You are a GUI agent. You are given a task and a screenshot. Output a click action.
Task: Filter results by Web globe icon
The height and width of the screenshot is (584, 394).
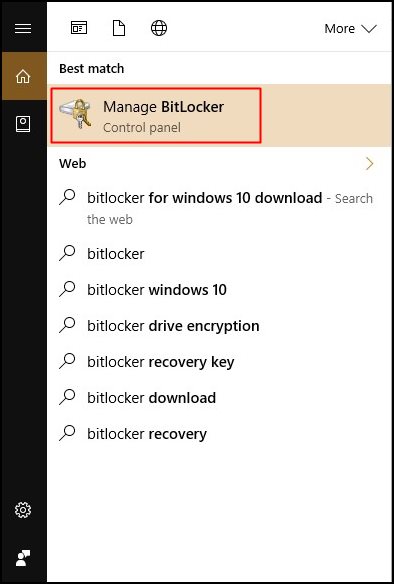coord(159,28)
